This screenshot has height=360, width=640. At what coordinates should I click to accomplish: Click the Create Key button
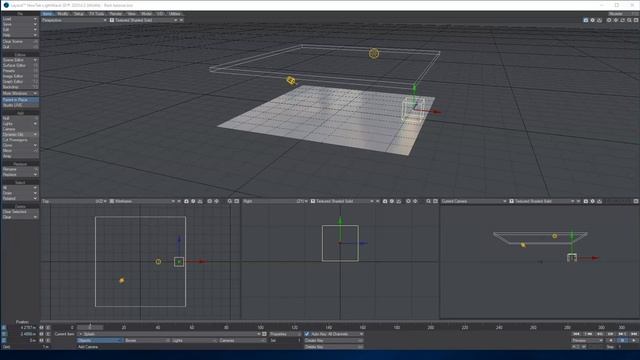coord(333,340)
